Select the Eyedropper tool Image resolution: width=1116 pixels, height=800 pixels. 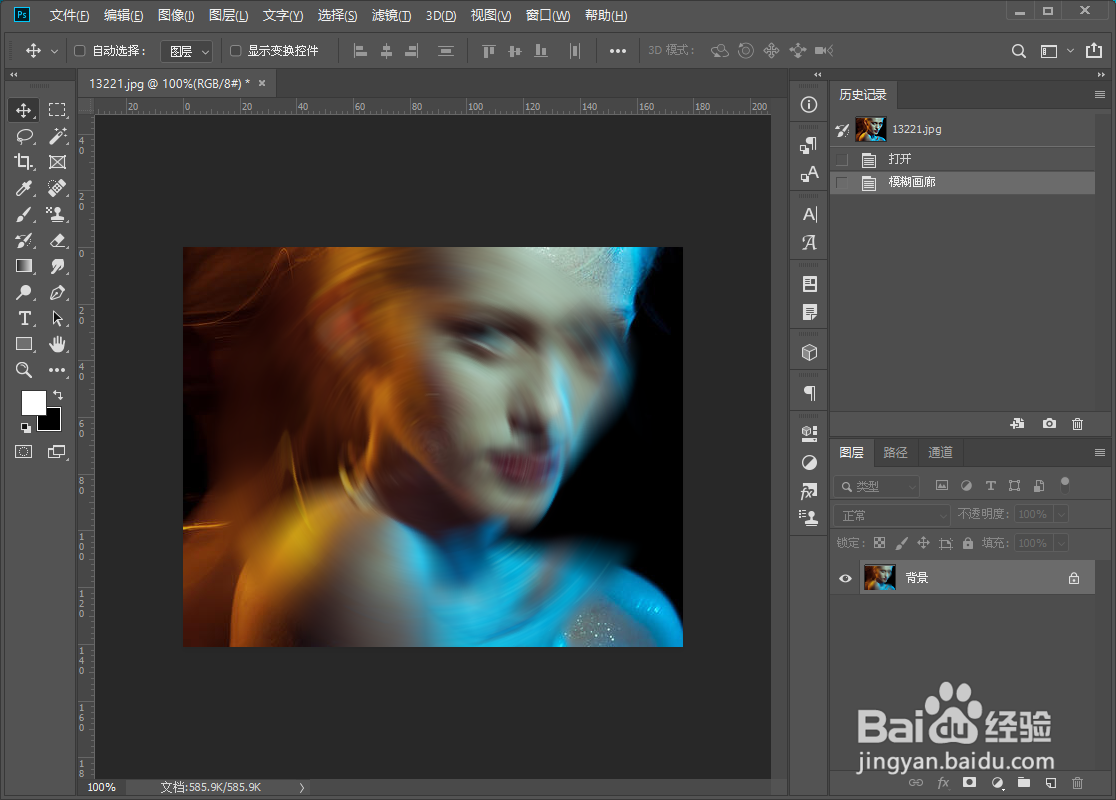23,189
